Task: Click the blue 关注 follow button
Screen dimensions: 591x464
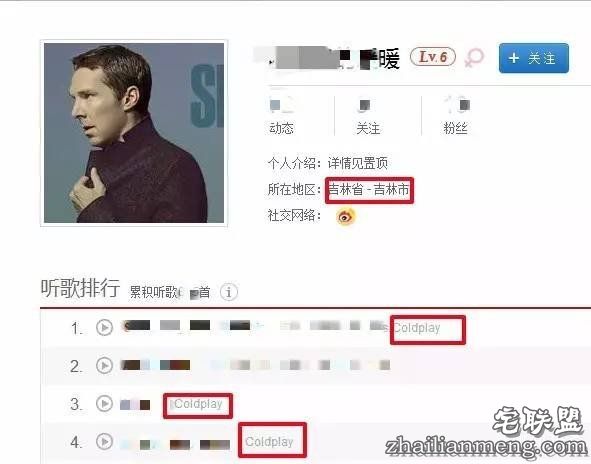Action: 534,58
